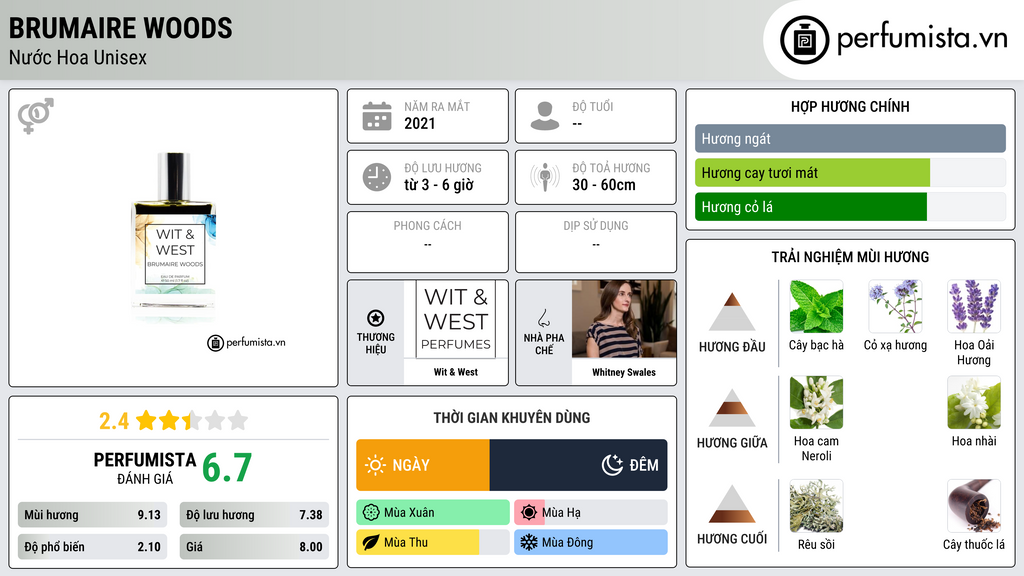Click the Giá 8.00 score row
1024x576 pixels.
click(x=254, y=547)
